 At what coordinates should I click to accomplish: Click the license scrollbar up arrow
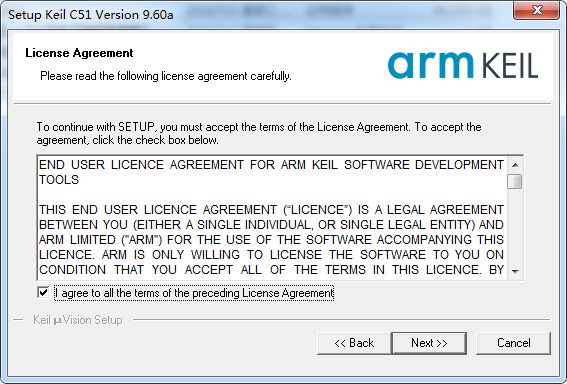515,165
